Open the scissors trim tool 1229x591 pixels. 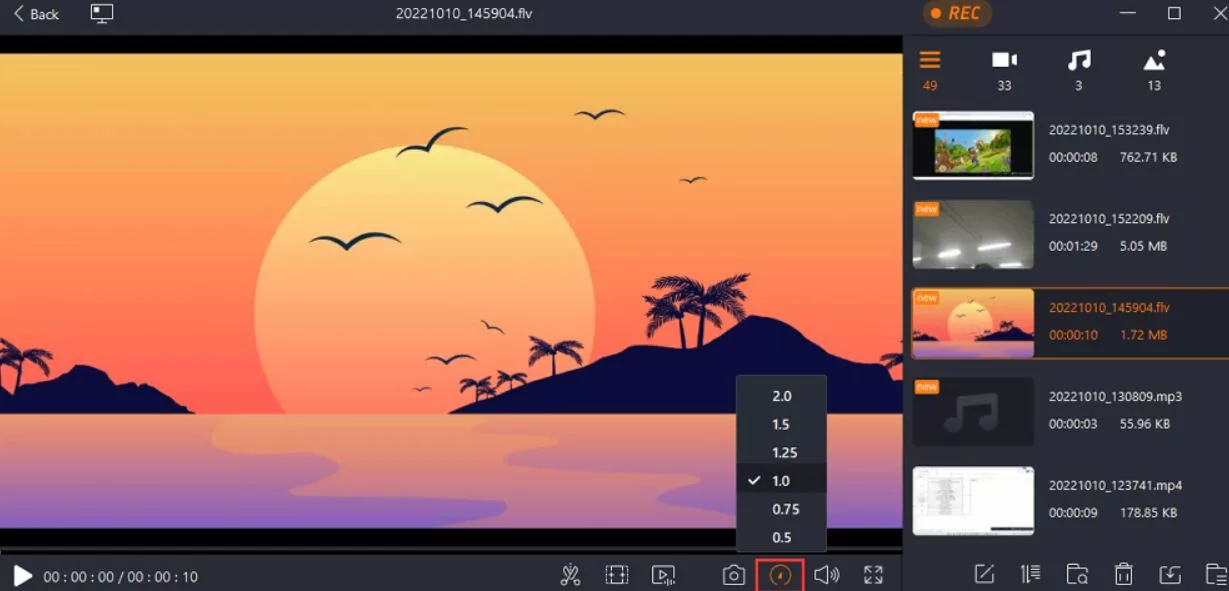coord(570,575)
